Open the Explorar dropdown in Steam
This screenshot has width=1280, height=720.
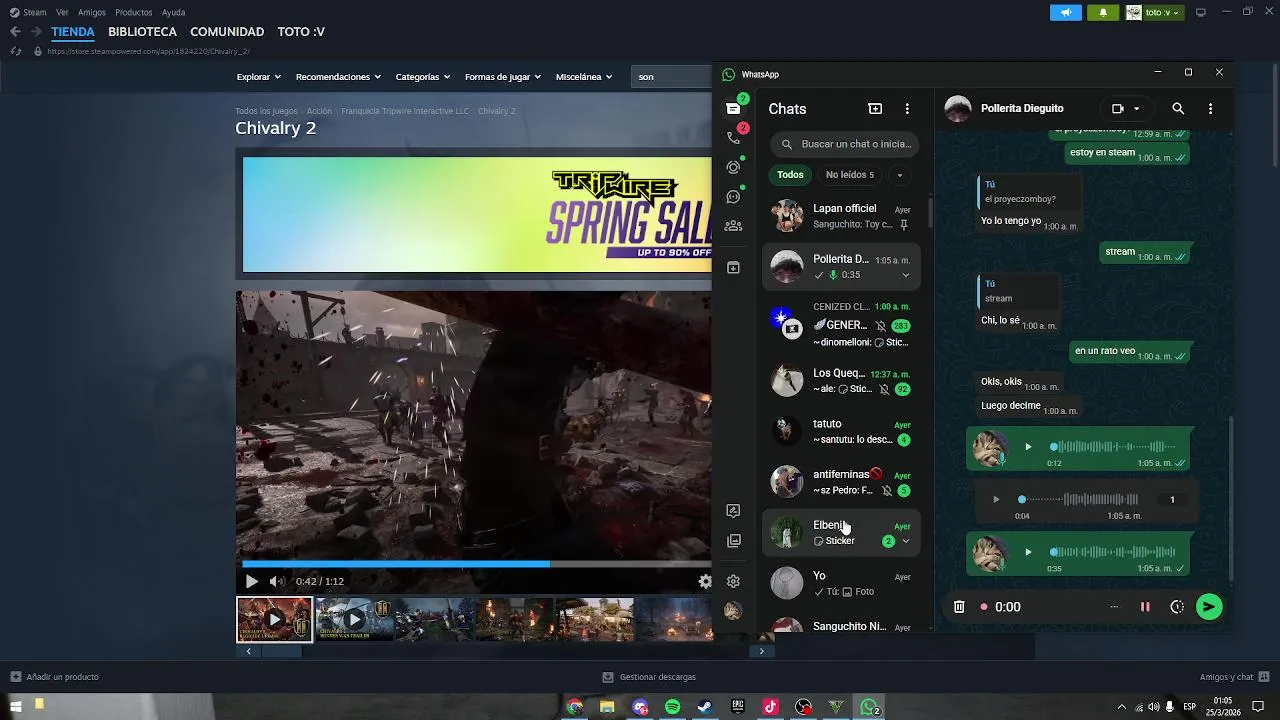(x=258, y=77)
